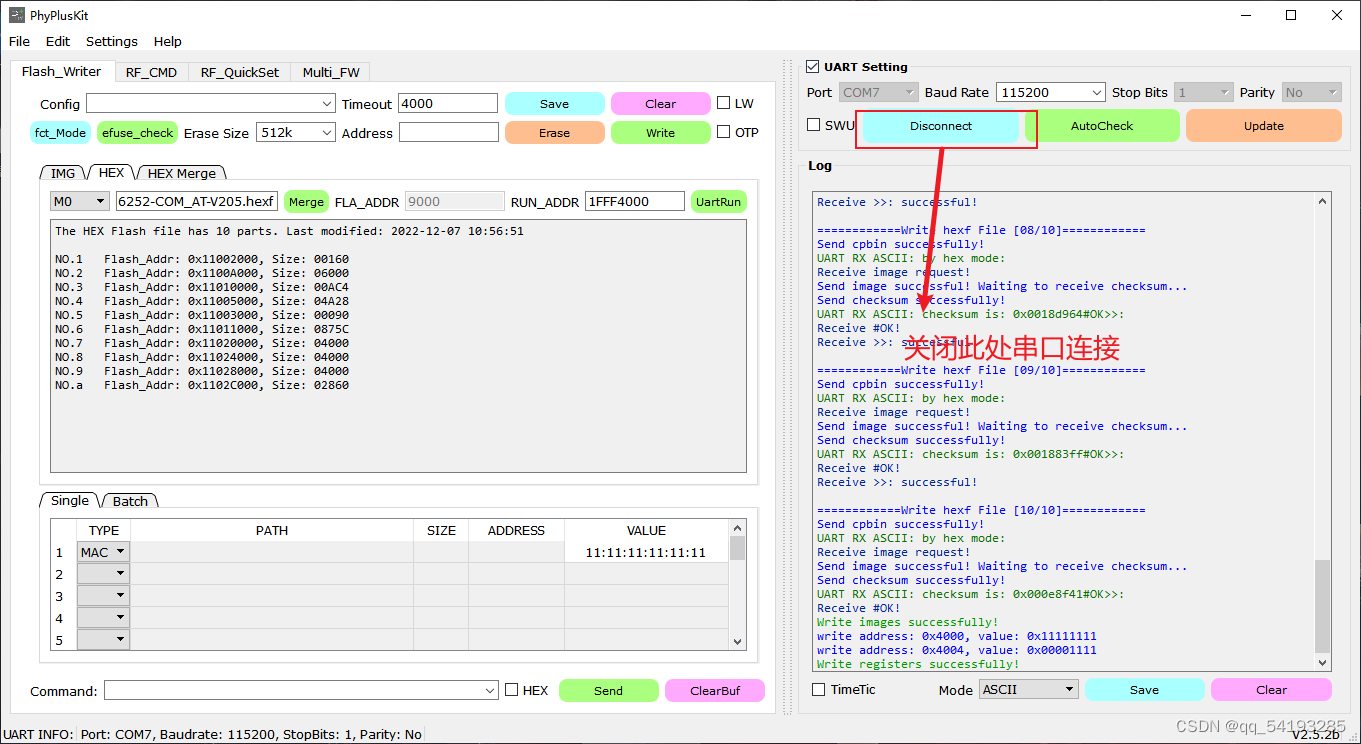Screen dimensions: 1361x744
Task: Click the Log scrollbar down arrow
Action: 1324,662
